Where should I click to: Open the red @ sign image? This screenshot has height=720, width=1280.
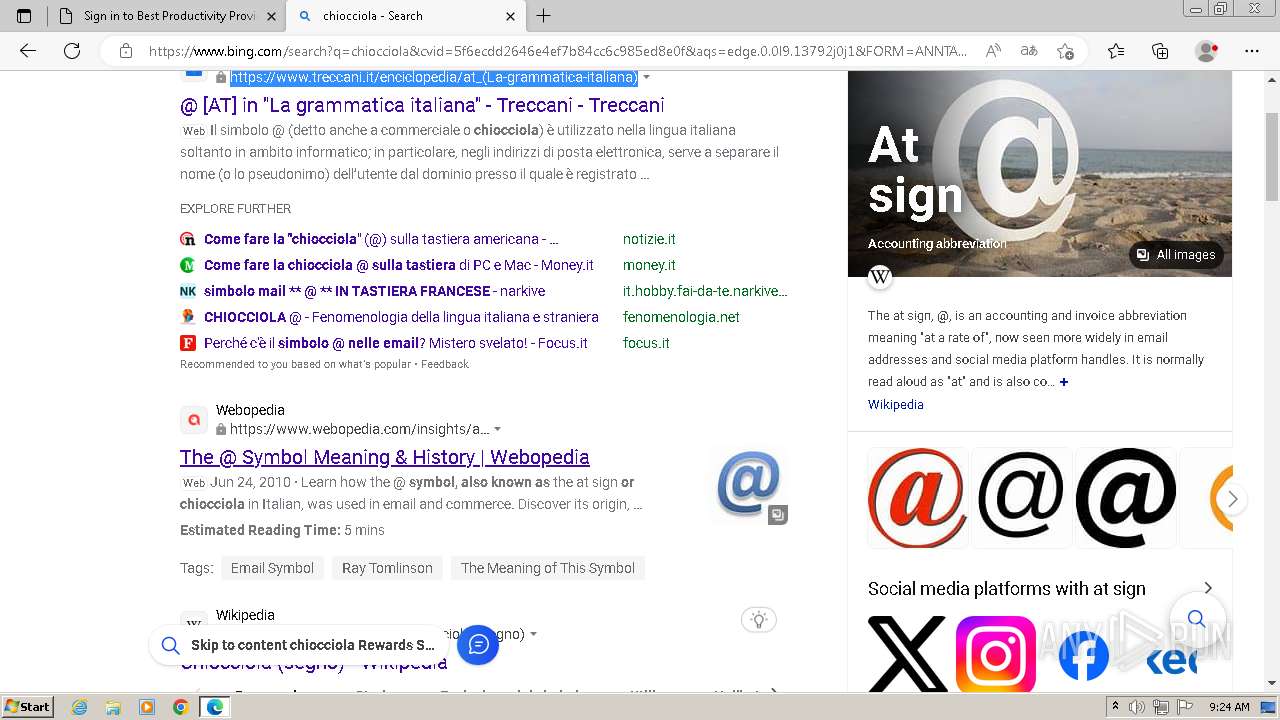click(x=917, y=497)
